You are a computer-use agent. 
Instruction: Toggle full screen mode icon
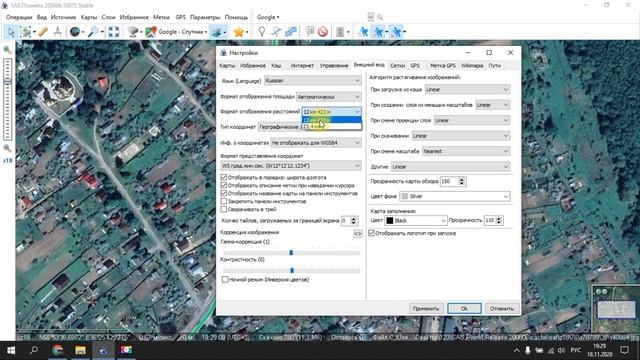click(x=114, y=32)
